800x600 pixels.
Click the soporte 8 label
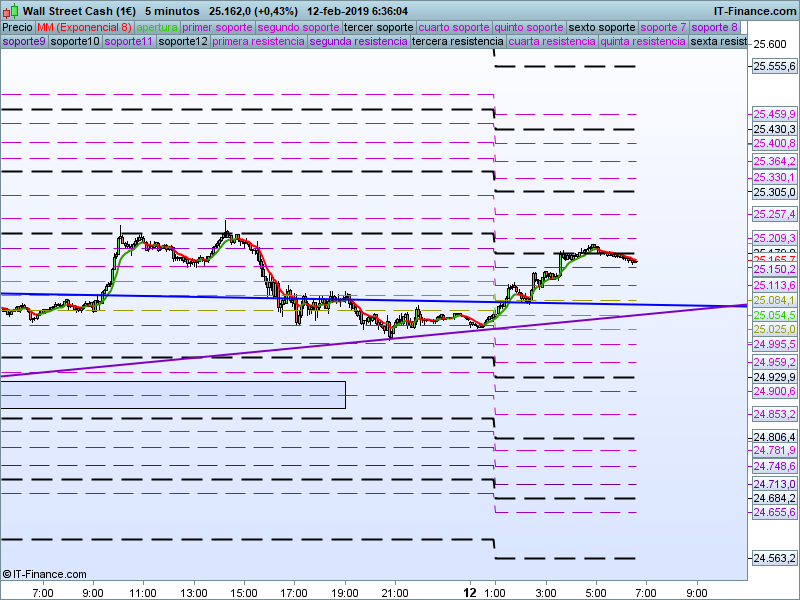tap(714, 28)
